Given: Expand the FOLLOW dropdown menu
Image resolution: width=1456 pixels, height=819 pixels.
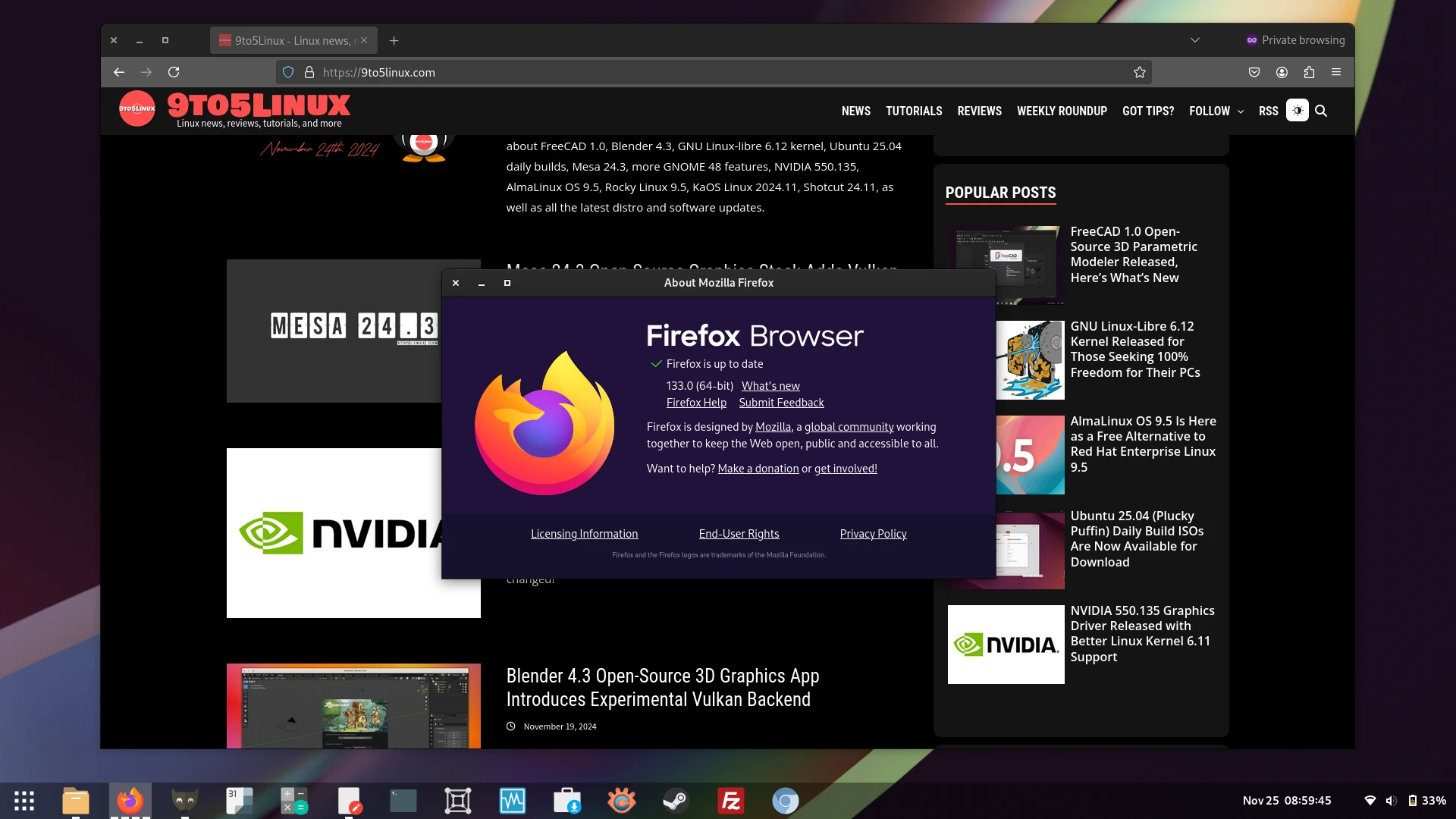Looking at the screenshot, I should click(x=1216, y=111).
